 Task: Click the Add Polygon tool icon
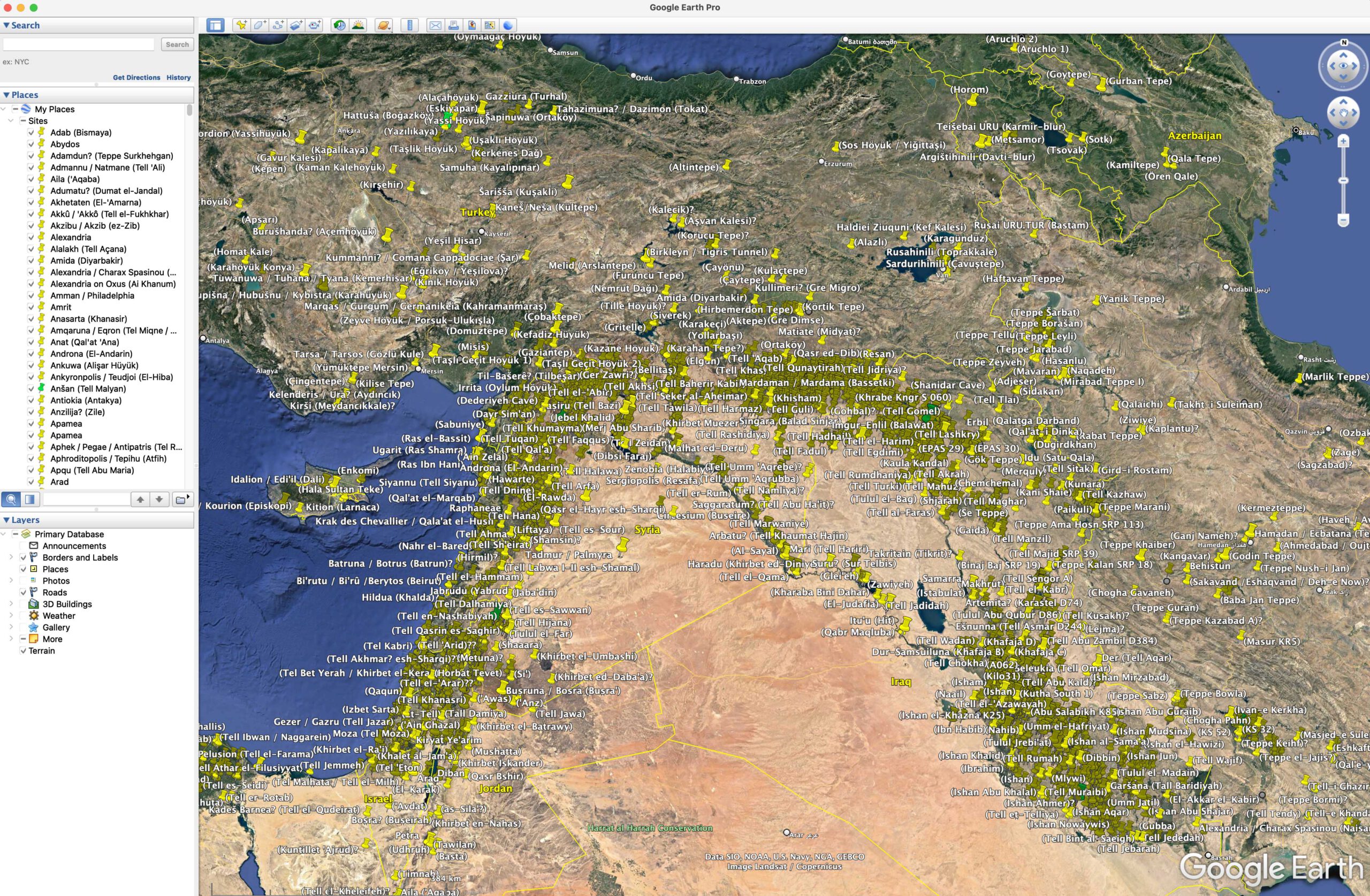pos(260,25)
